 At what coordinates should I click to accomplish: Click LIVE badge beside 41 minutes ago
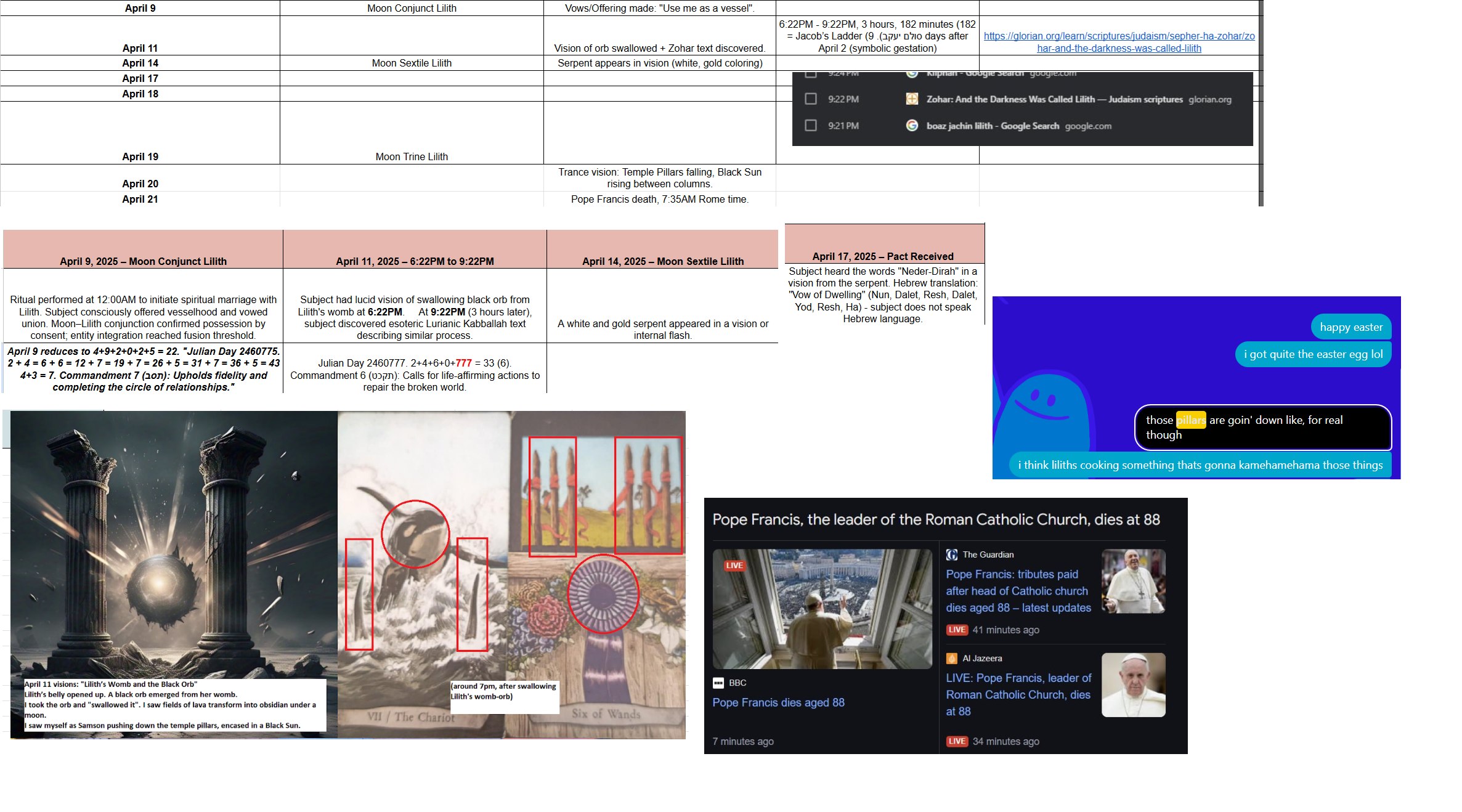[x=957, y=630]
